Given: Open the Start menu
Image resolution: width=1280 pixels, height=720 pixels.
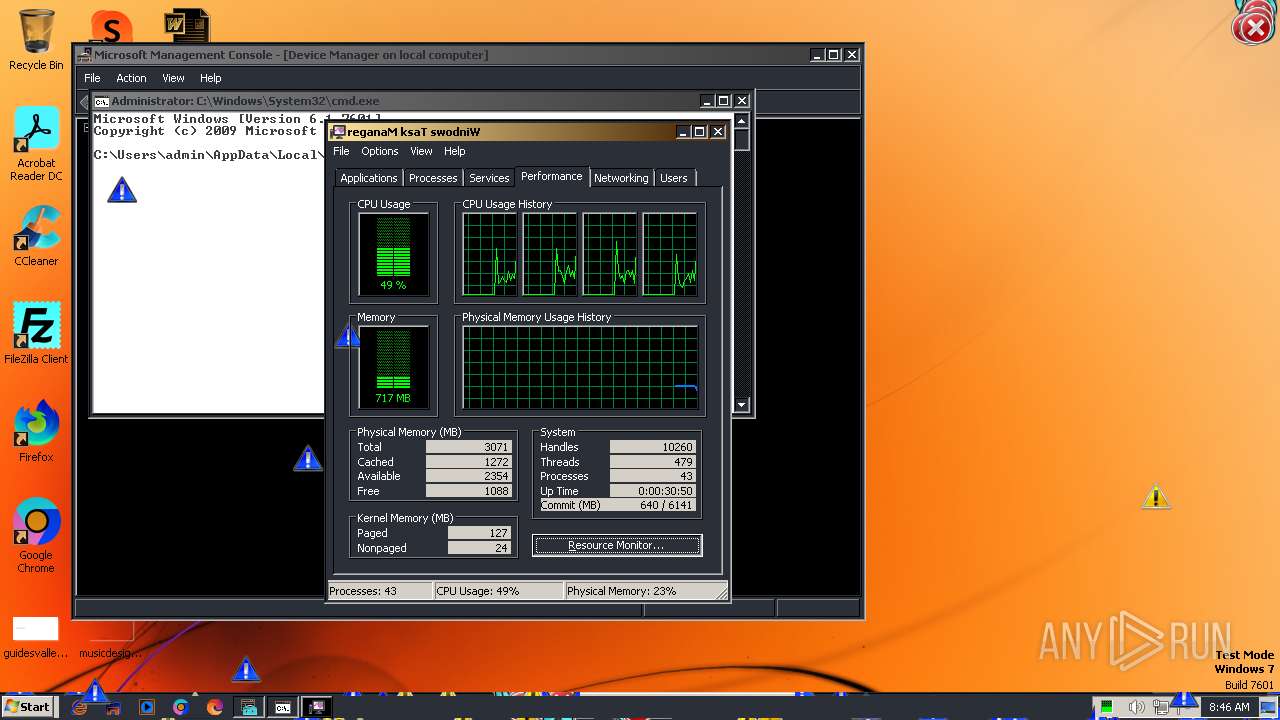Looking at the screenshot, I should pos(27,707).
